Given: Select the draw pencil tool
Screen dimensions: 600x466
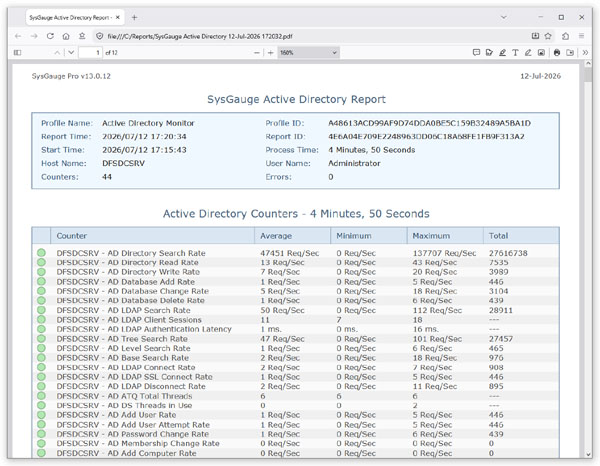Looking at the screenshot, I should pos(528,52).
